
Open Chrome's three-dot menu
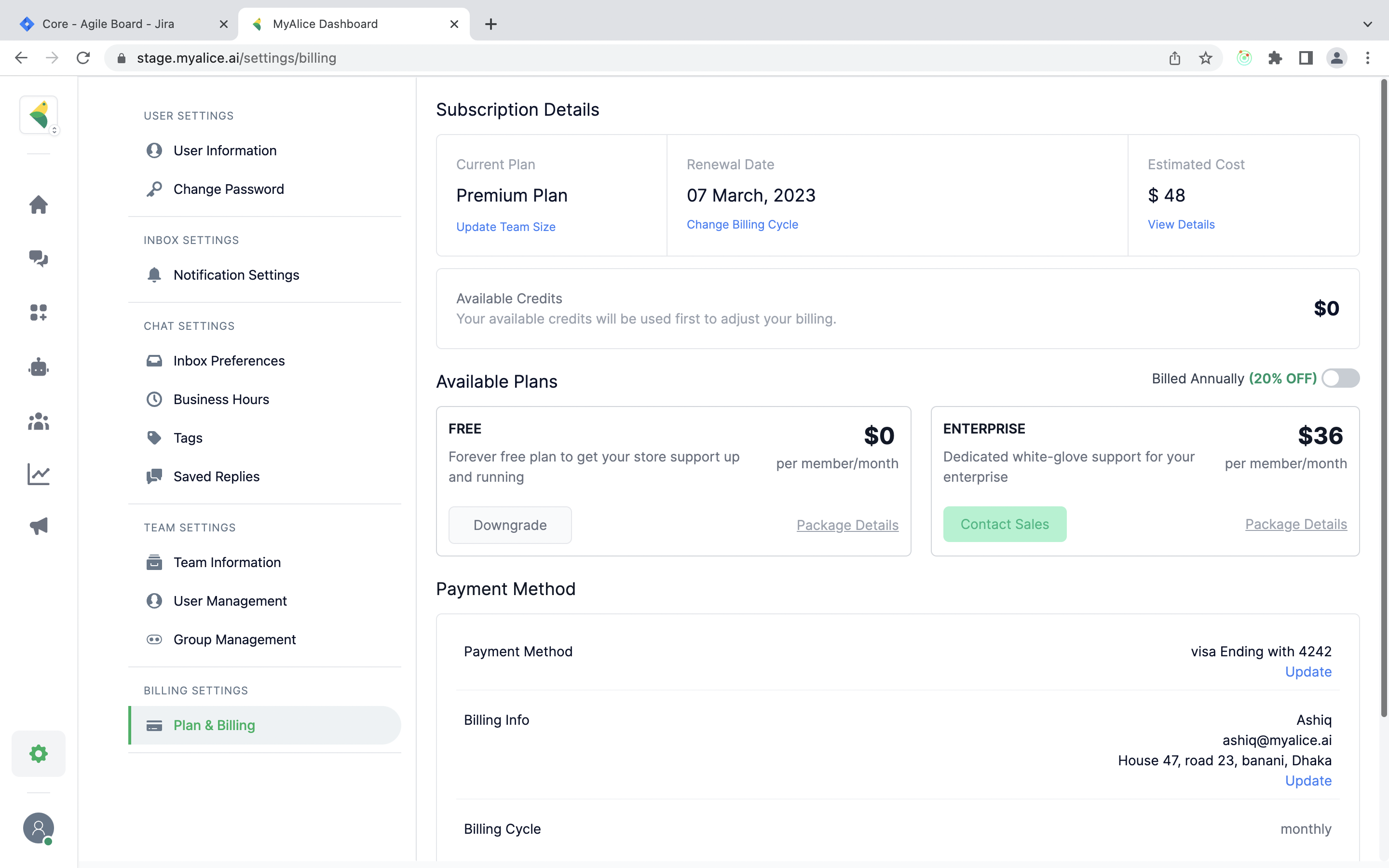point(1367,58)
